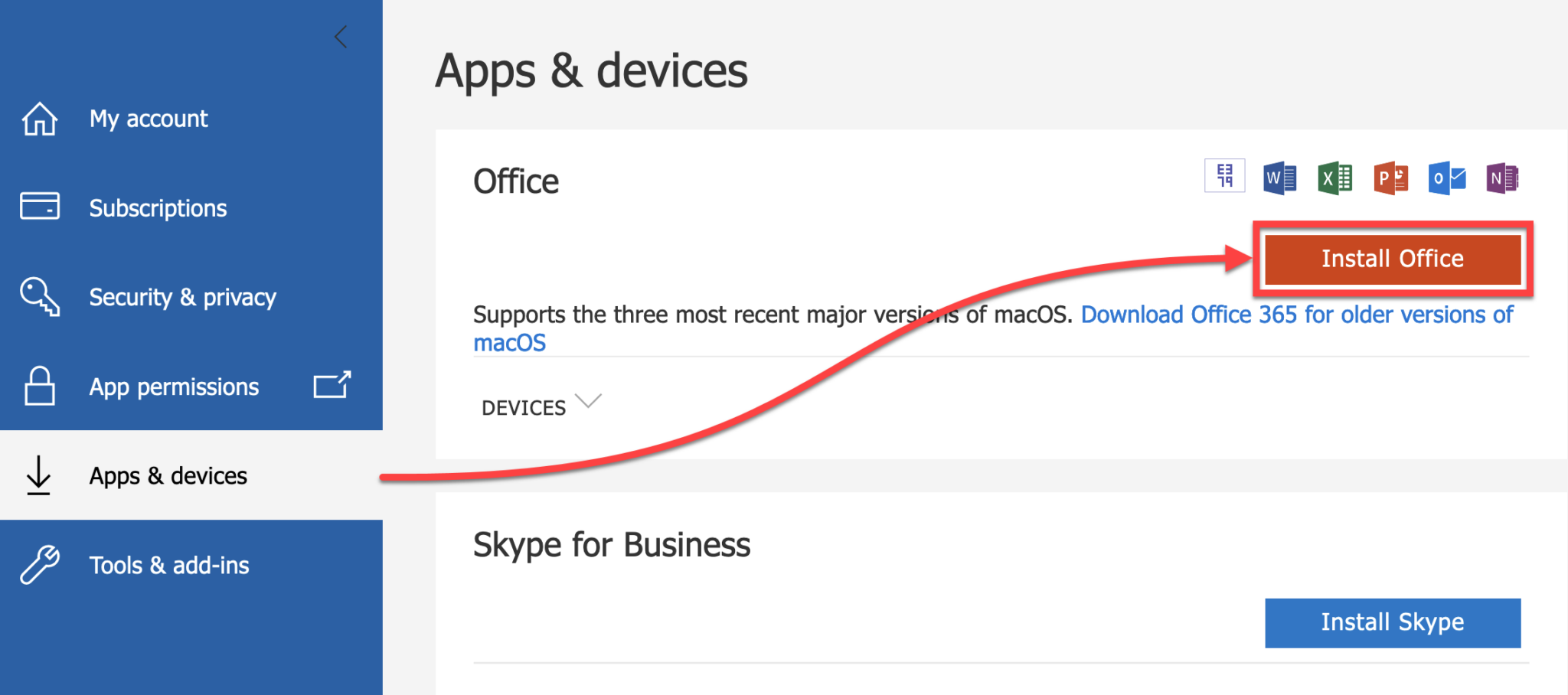
Task: Open the PowerPoint app icon
Action: pos(1390,178)
